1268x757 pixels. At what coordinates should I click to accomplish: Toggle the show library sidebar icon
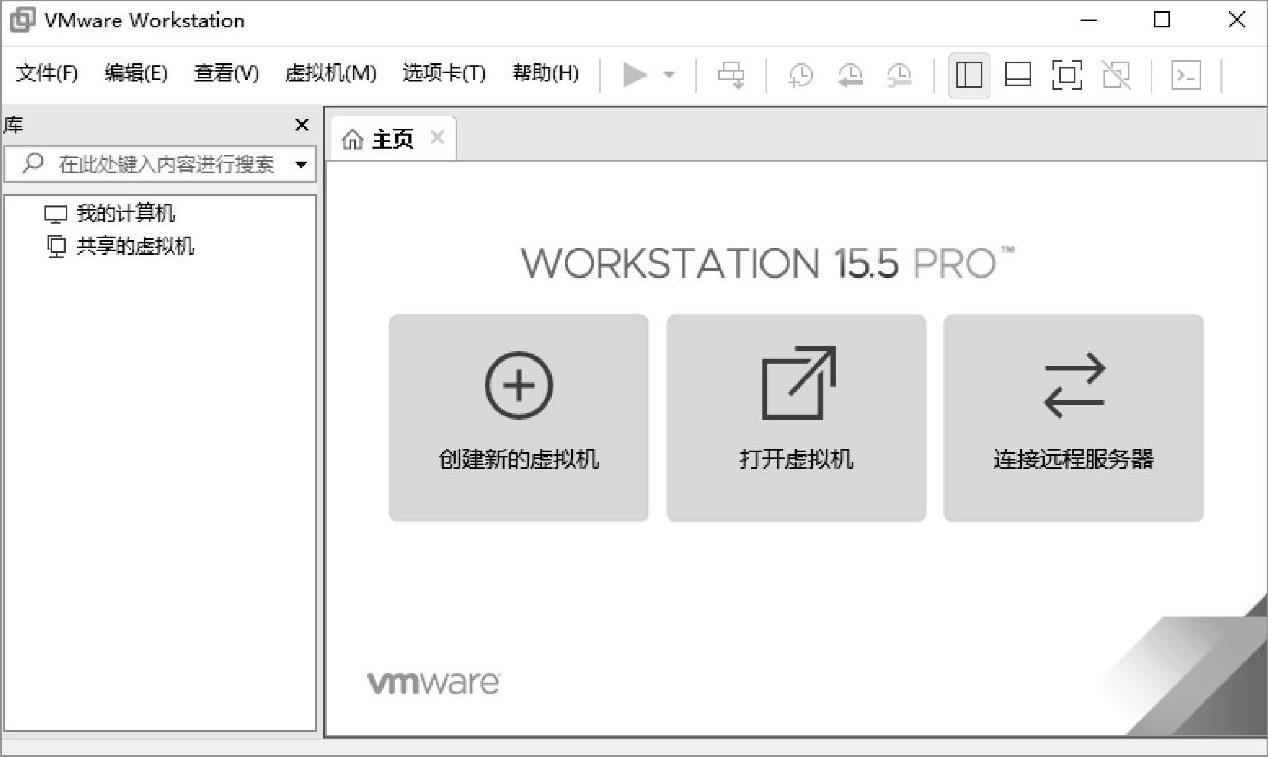pyautogui.click(x=969, y=75)
